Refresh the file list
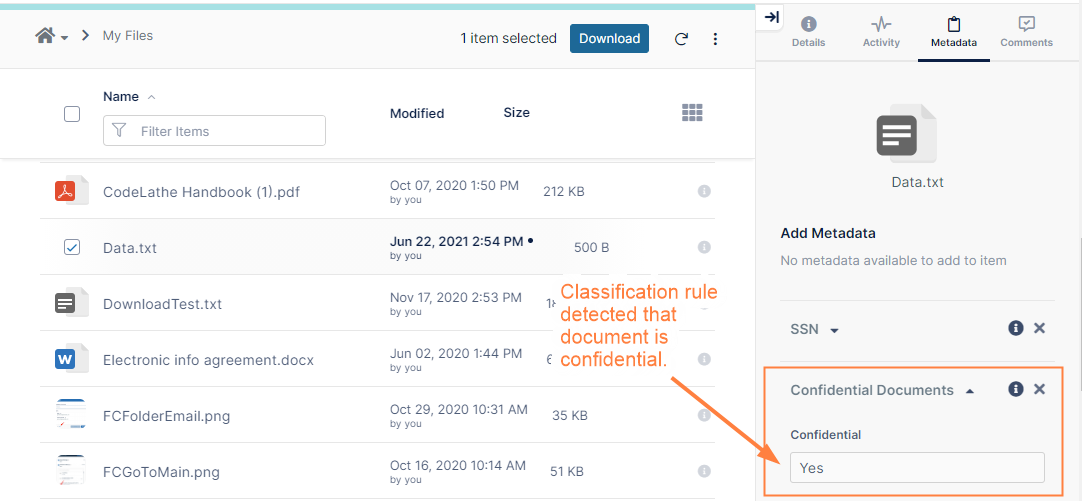The image size is (1082, 501). (681, 39)
